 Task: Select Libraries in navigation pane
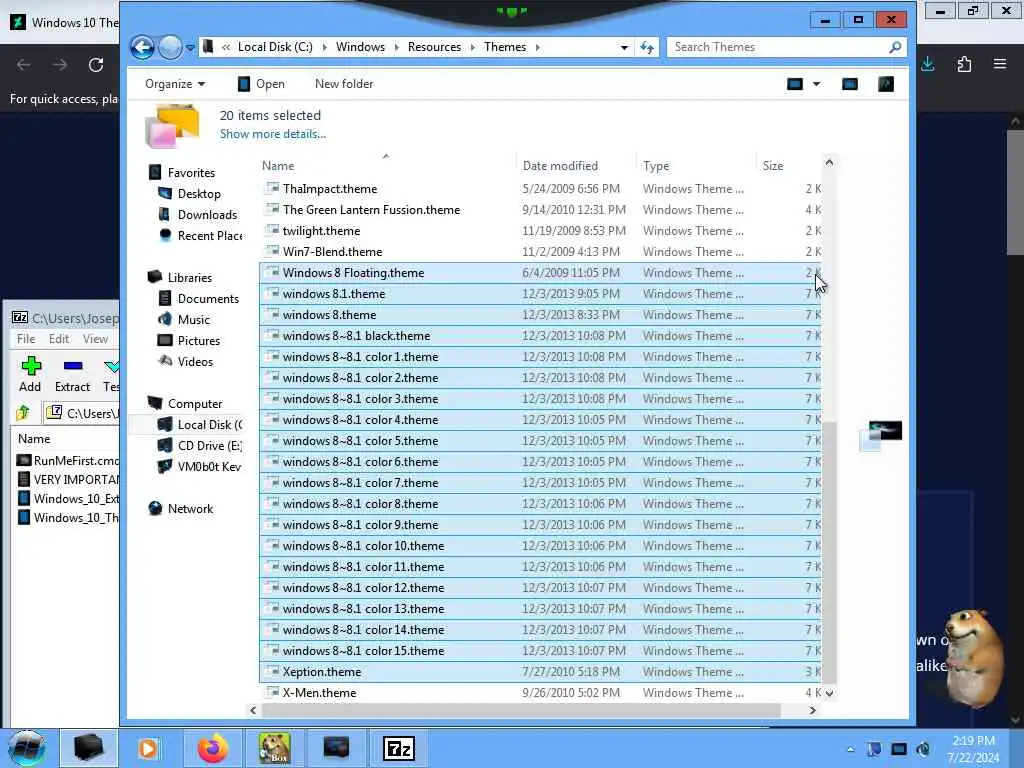pyautogui.click(x=189, y=278)
